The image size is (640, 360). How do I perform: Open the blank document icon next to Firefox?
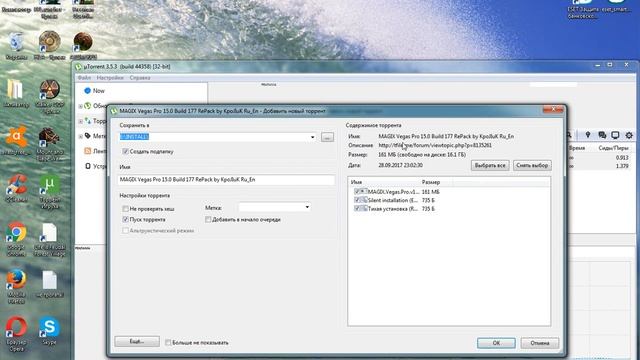point(49,282)
